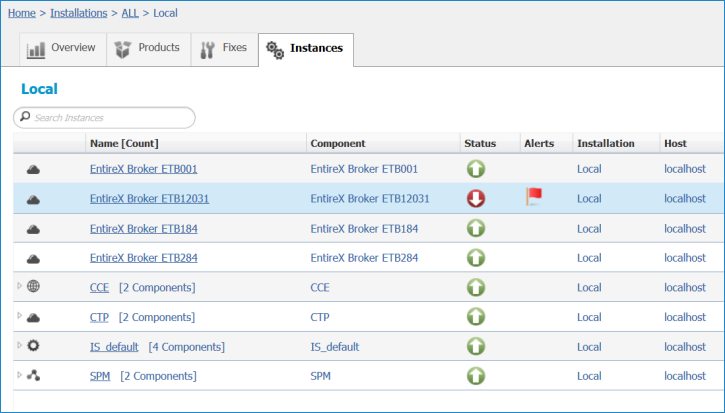Click '[4 Components]' text in IS_default row
Viewport: 725px width, 413px height.
tap(187, 347)
